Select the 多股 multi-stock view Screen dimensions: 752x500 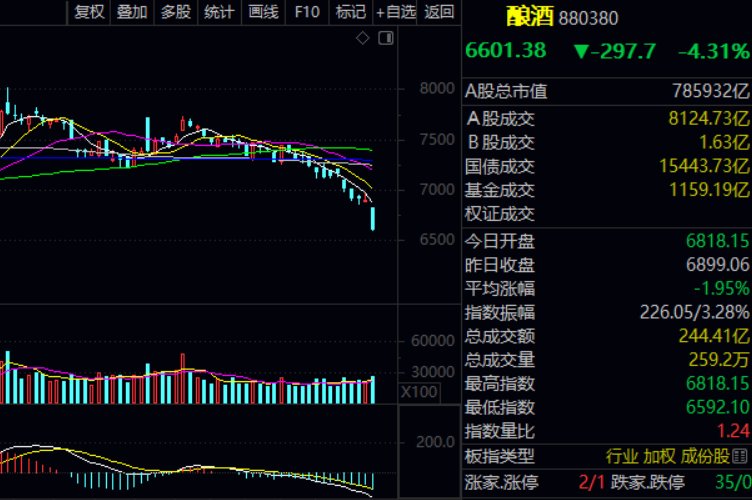tap(176, 12)
